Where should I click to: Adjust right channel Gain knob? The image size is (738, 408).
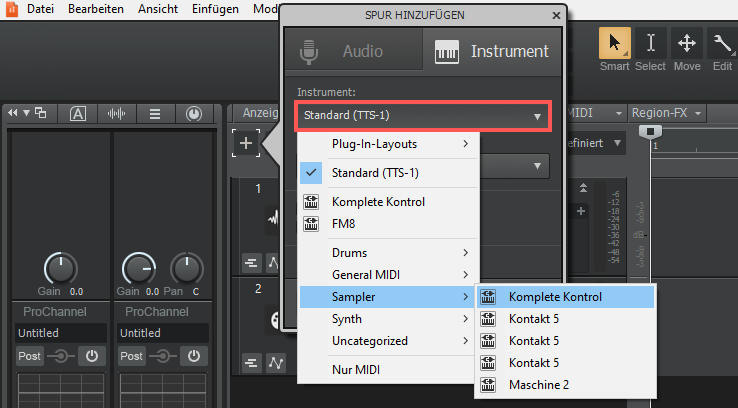click(x=139, y=268)
